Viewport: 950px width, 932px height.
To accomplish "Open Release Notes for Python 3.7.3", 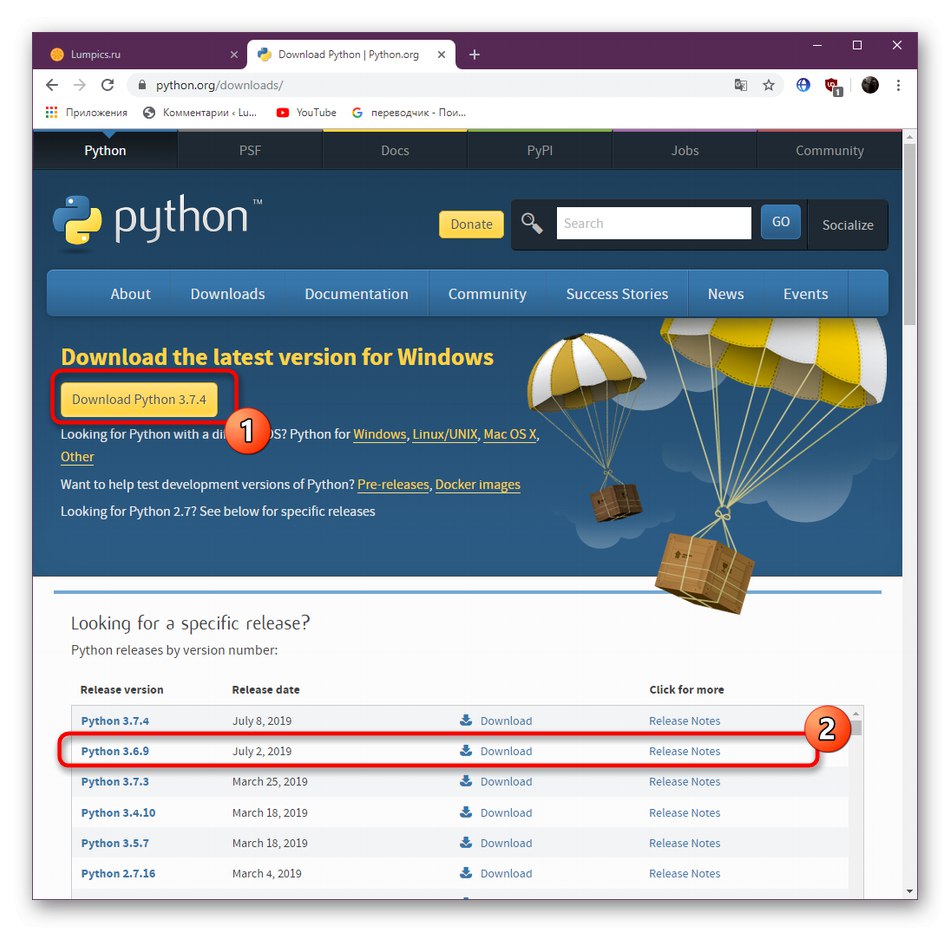I will coord(685,782).
